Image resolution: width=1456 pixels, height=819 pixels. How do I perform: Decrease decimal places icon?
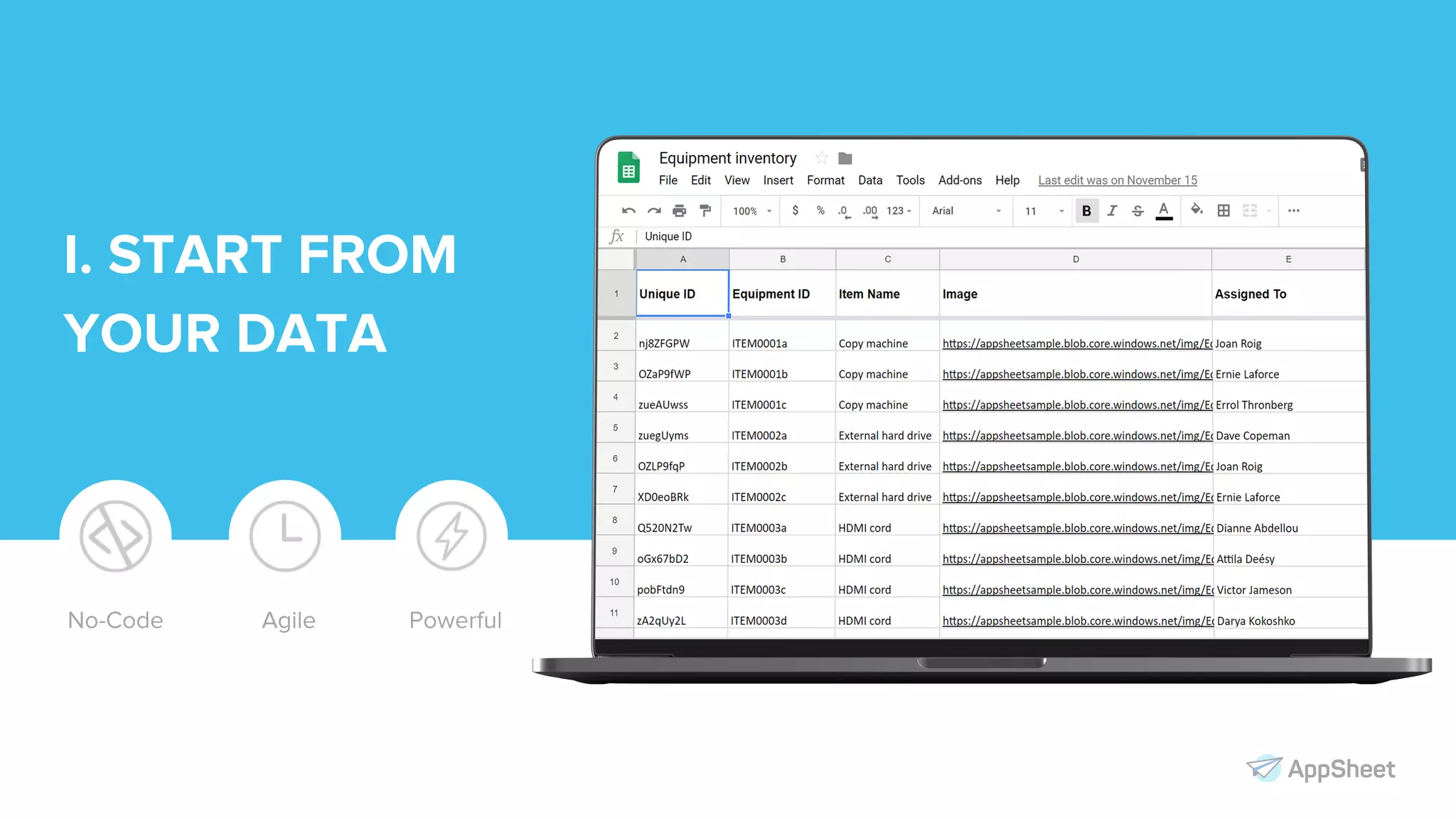pos(844,211)
